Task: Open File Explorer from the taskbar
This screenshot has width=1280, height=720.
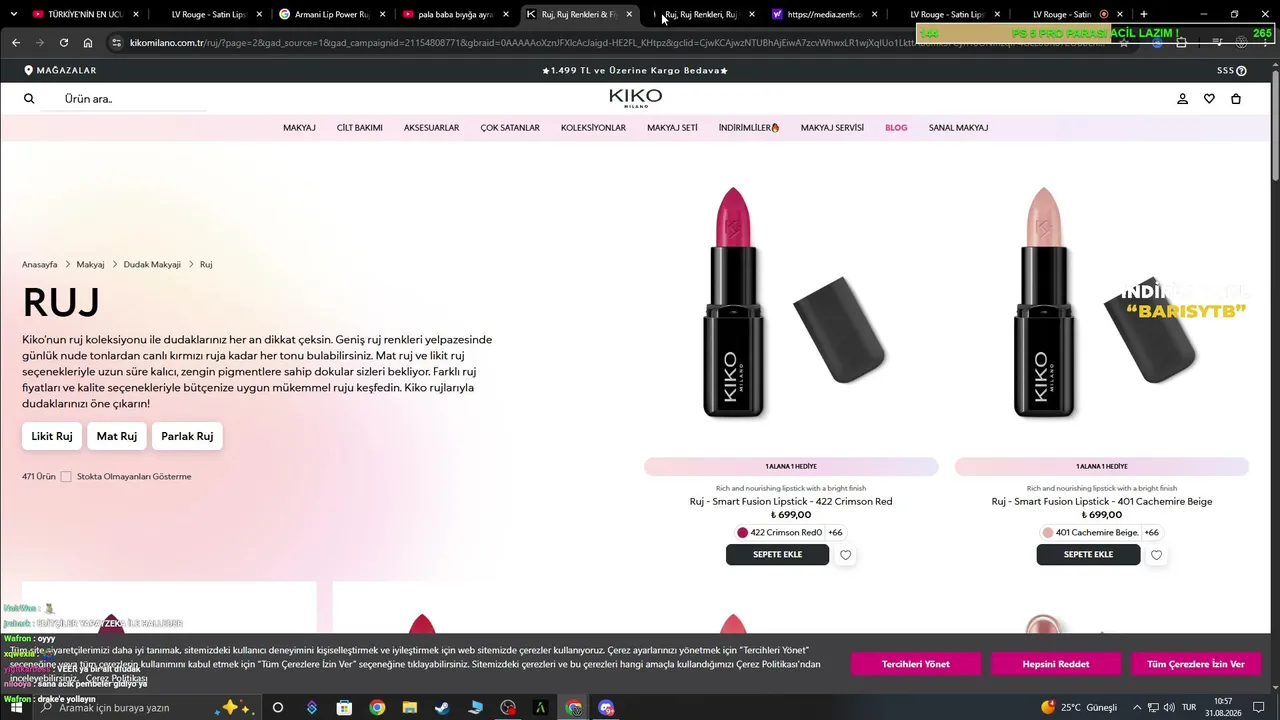Action: (410, 708)
